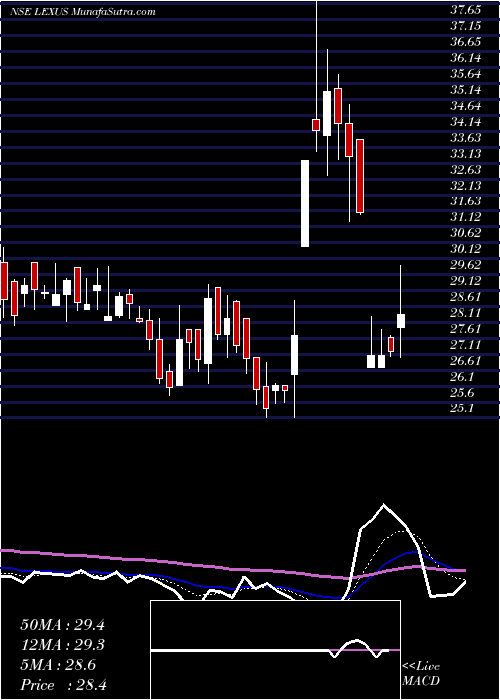Viewport: 500px width, 700px height.
Task: Click the 28.11 price axis label
Action: (x=465, y=313)
